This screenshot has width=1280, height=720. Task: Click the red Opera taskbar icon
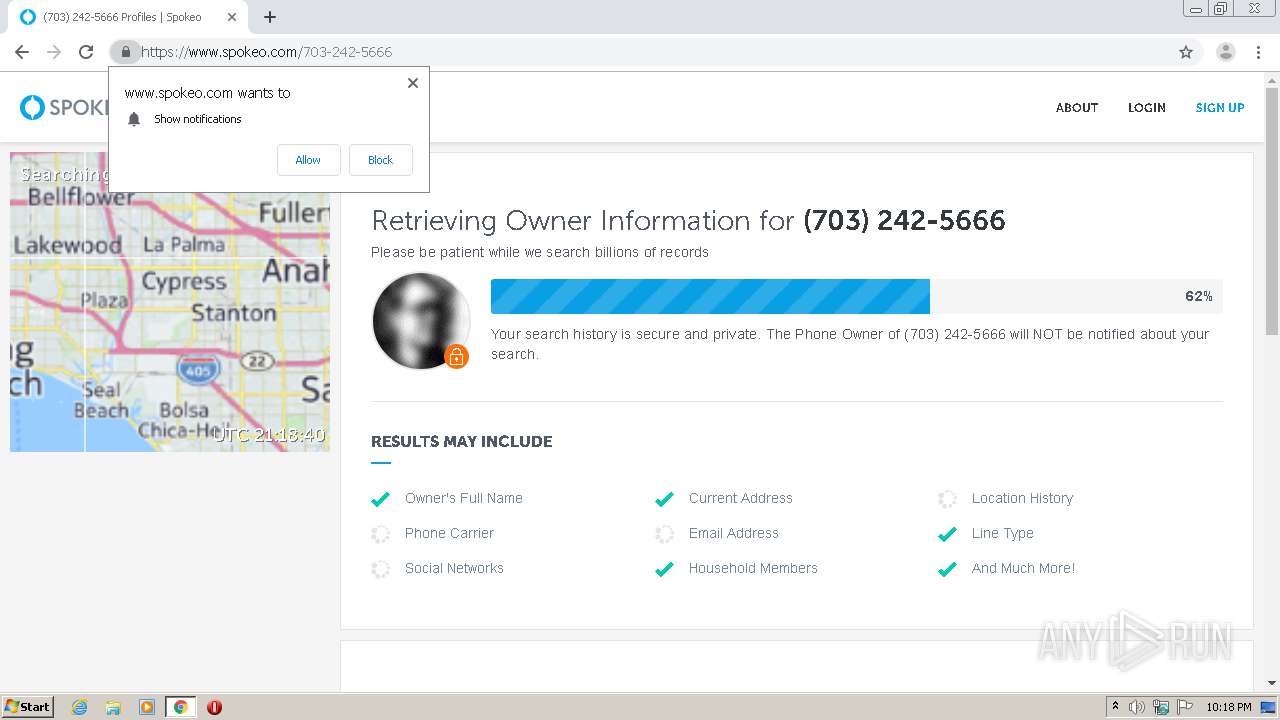pyautogui.click(x=214, y=707)
